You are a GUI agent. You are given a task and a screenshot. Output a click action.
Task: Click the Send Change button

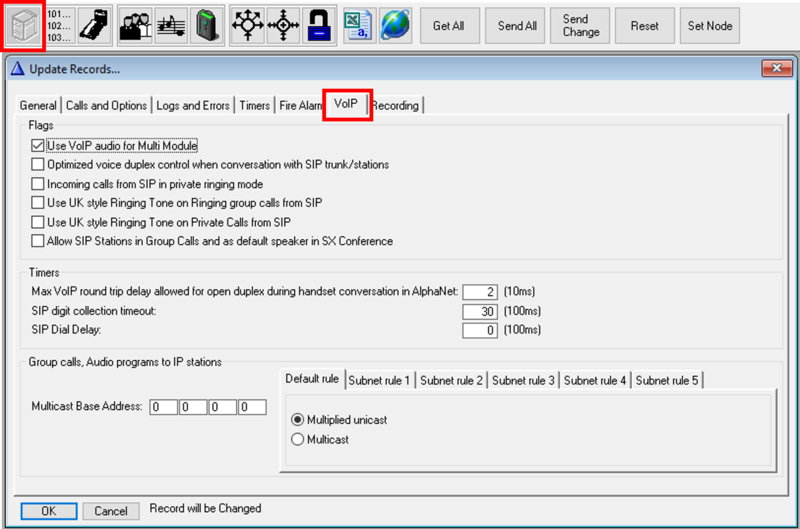(581, 26)
